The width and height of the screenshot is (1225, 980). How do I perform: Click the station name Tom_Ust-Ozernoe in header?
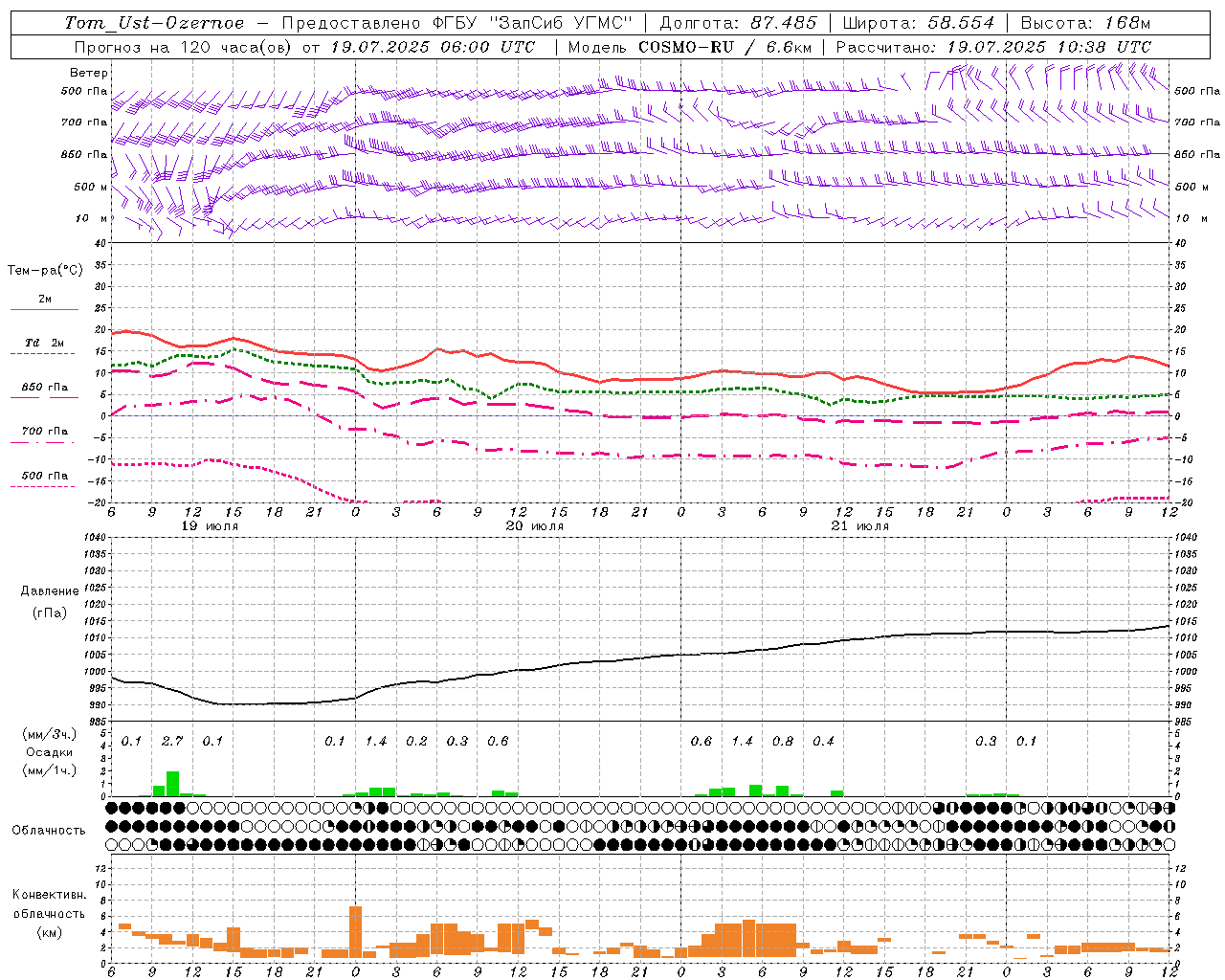[154, 23]
